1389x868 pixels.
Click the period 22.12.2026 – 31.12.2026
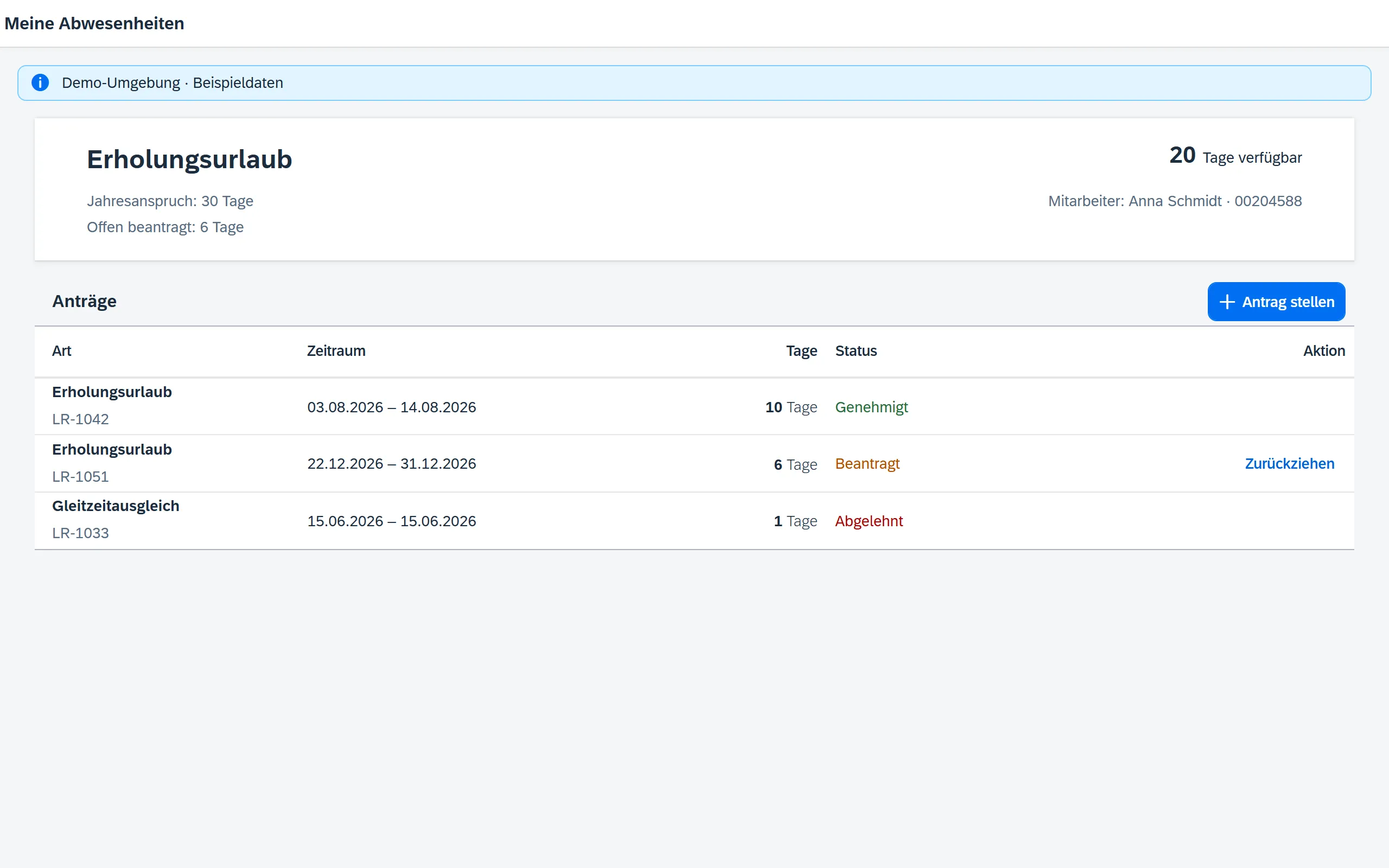[x=391, y=464]
